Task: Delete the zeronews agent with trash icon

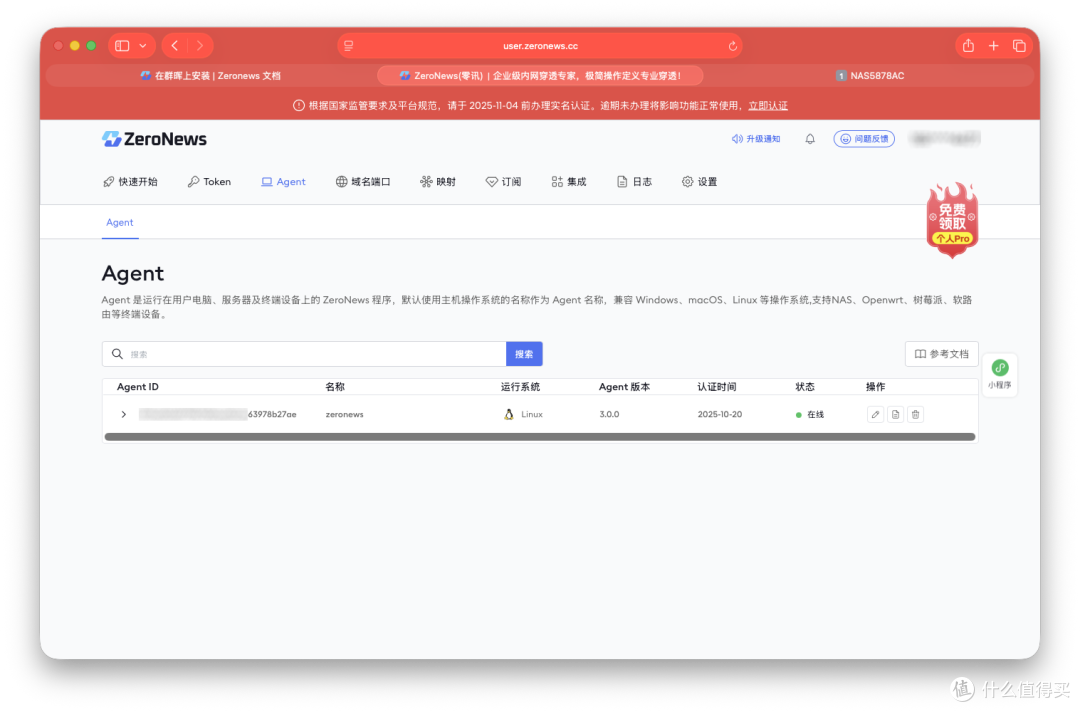Action: pyautogui.click(x=915, y=415)
